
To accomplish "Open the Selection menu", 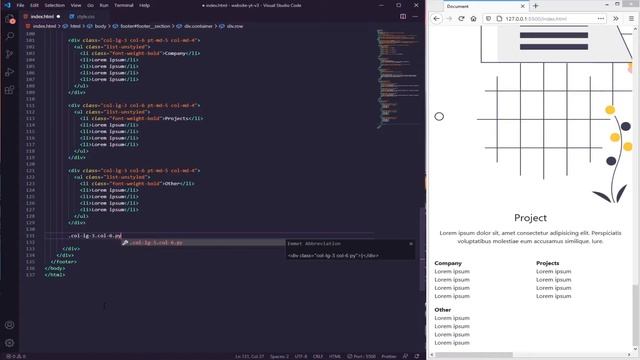I will coord(54,5).
